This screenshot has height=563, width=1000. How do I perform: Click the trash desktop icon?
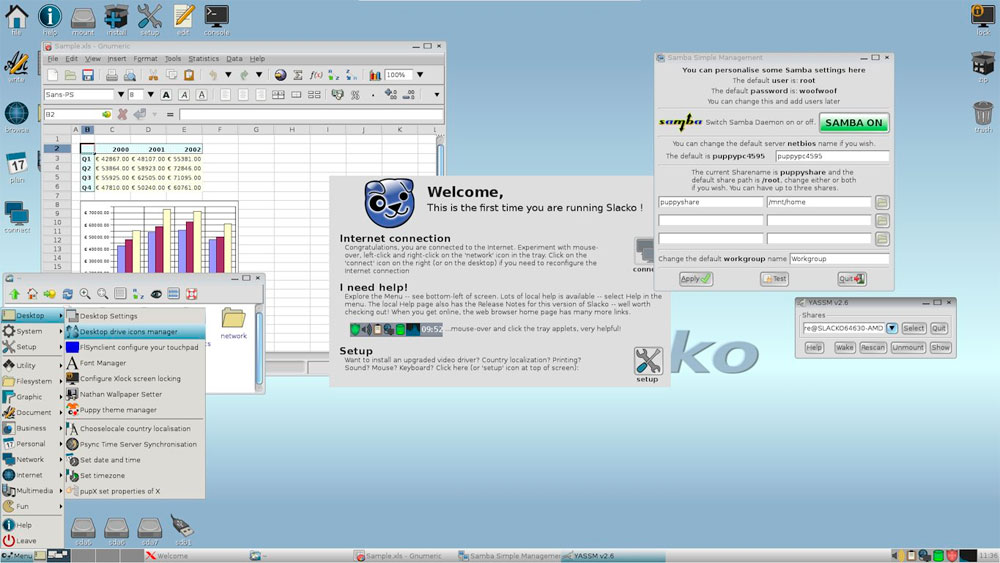pyautogui.click(x=983, y=117)
